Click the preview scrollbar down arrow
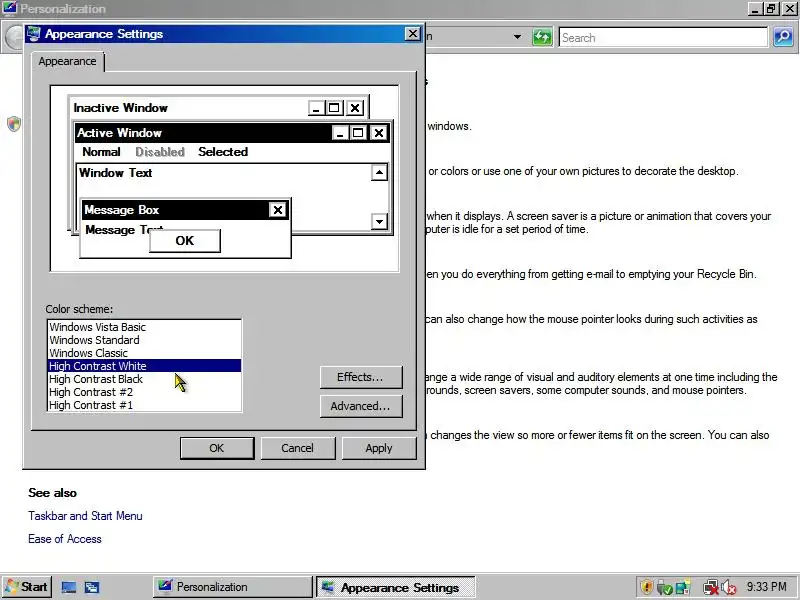800x600 pixels. tap(379, 221)
